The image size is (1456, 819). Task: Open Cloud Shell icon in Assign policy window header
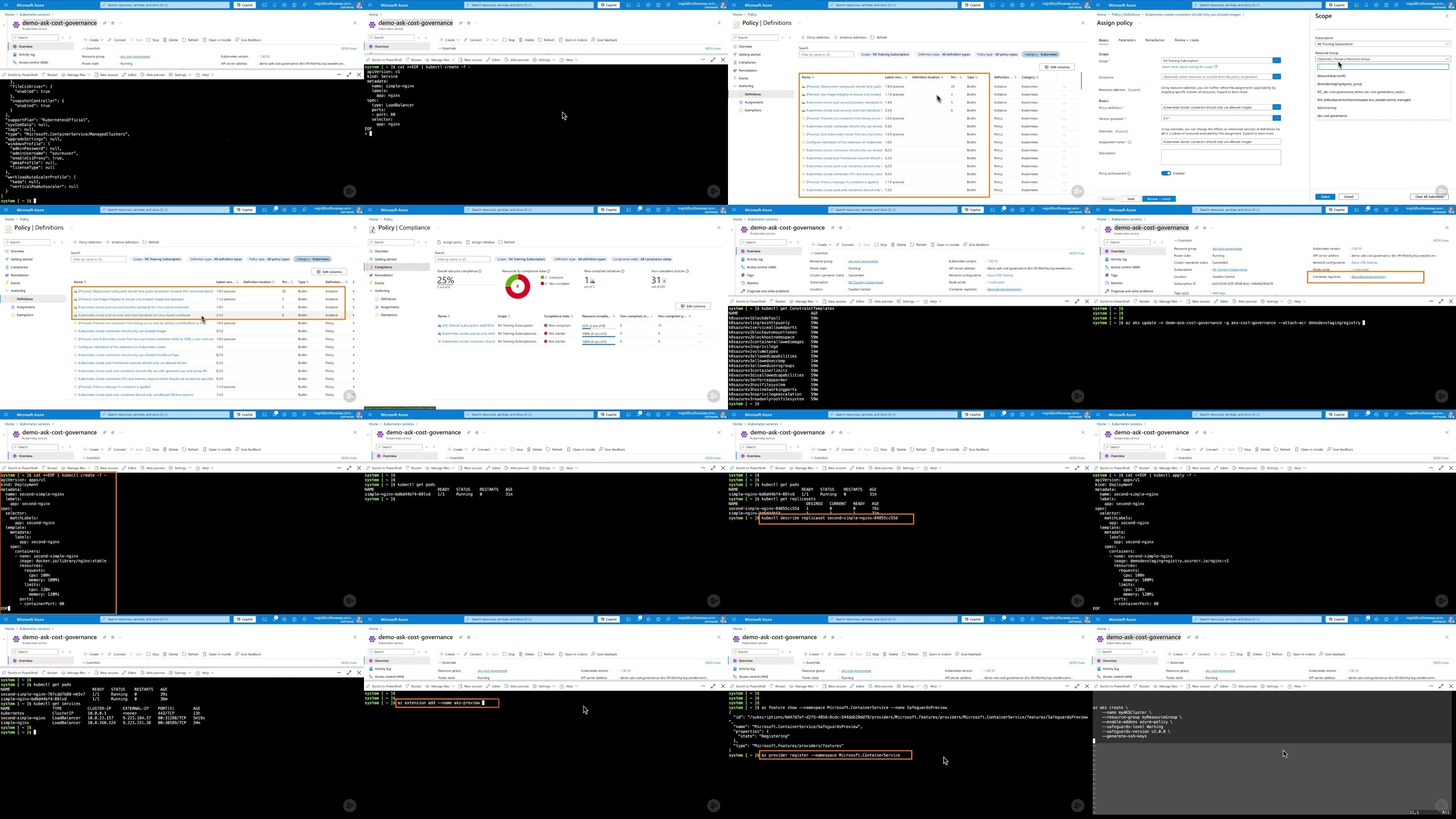(x=1356, y=5)
